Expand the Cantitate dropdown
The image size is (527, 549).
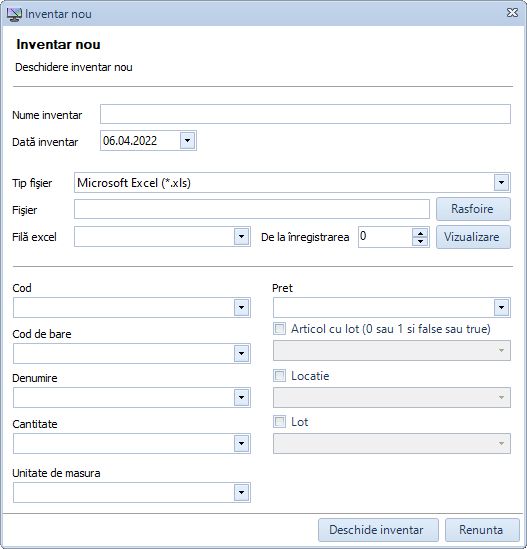tap(242, 444)
